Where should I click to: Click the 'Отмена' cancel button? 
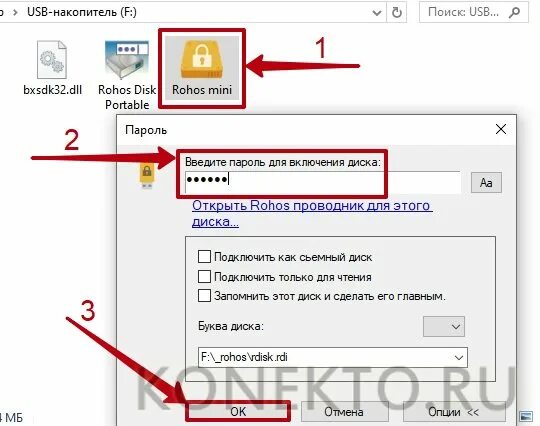click(x=344, y=412)
